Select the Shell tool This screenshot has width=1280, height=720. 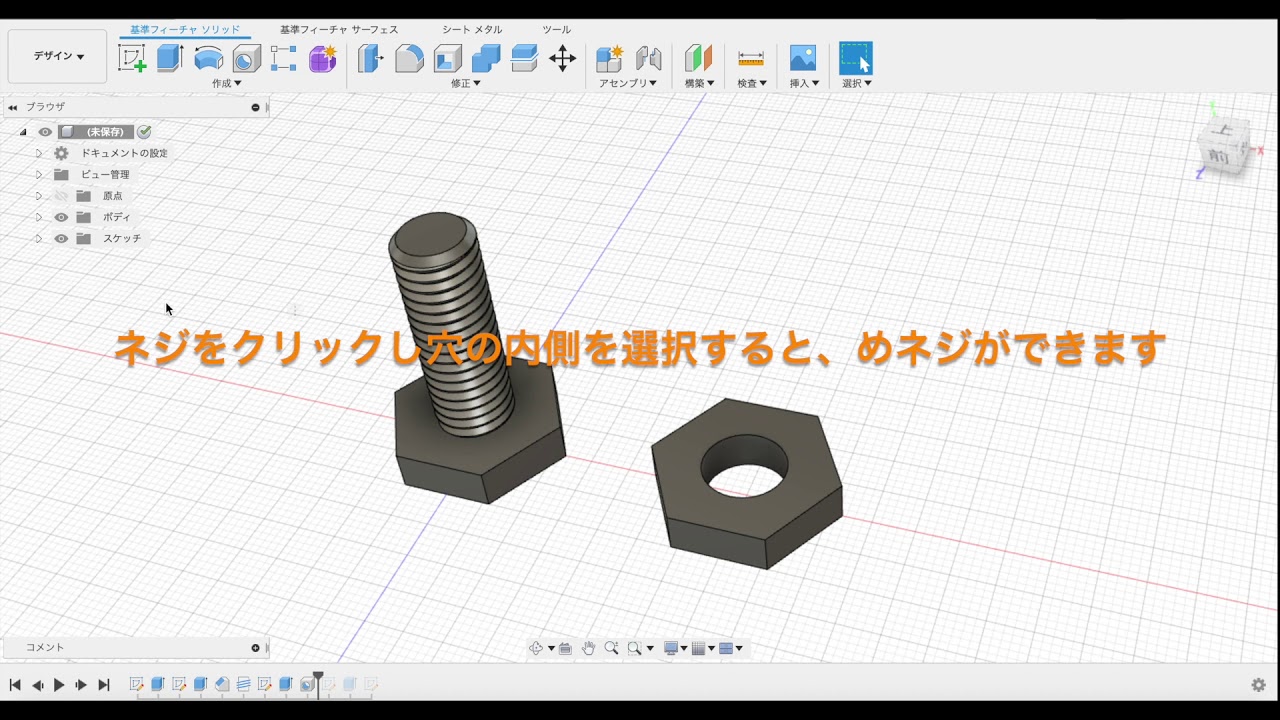447,58
